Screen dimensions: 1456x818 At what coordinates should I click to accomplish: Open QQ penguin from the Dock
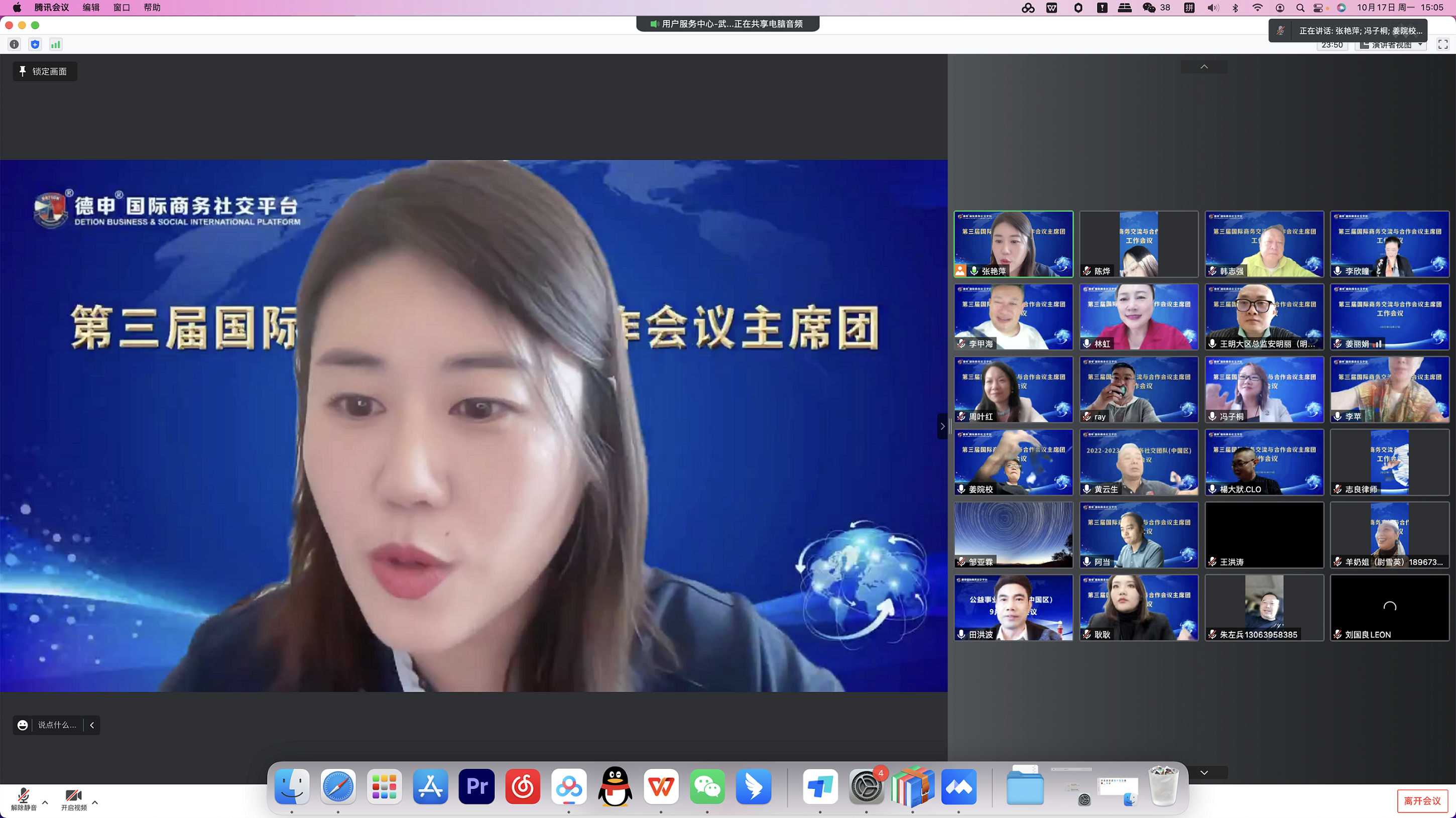[615, 786]
